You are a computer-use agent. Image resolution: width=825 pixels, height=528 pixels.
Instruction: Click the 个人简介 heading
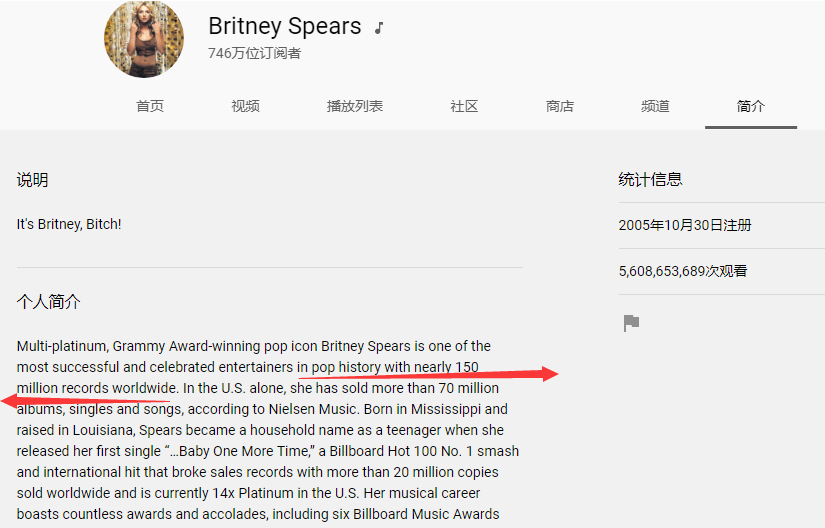click(x=48, y=302)
